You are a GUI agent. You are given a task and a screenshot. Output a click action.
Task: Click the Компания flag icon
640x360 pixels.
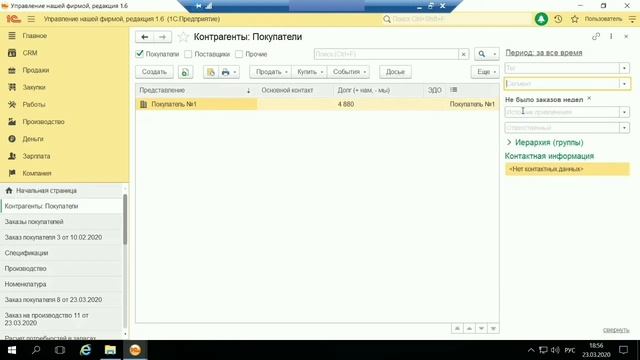coord(12,173)
